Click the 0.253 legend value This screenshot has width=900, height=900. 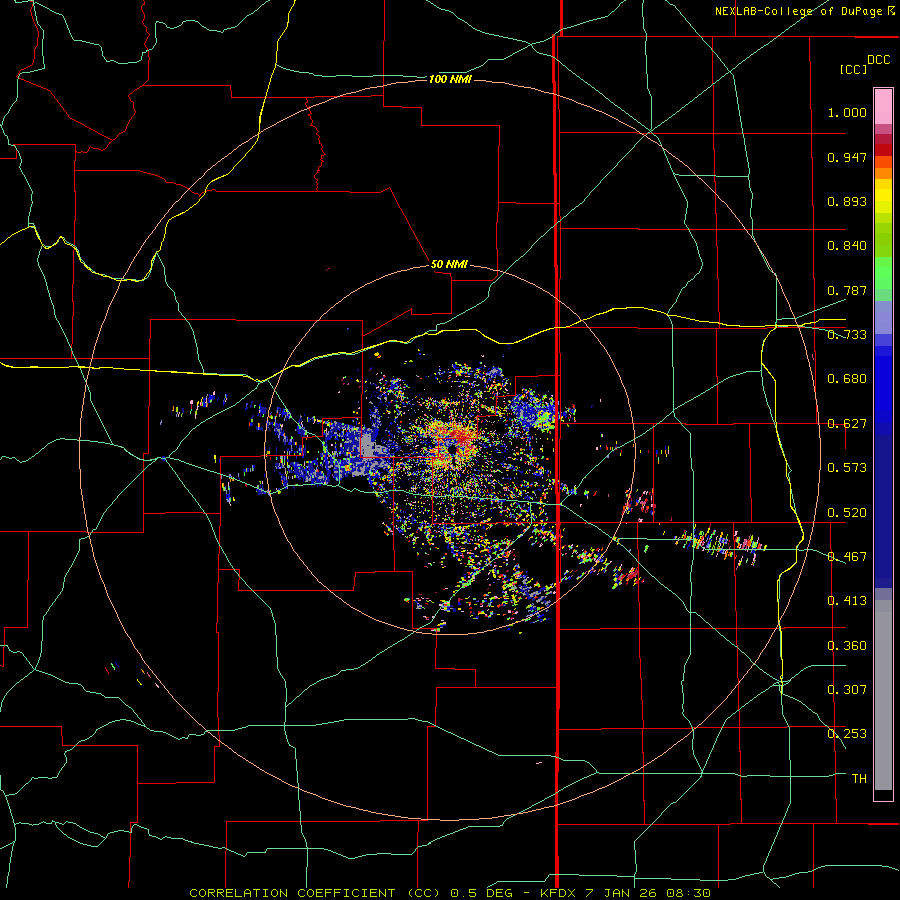click(847, 734)
